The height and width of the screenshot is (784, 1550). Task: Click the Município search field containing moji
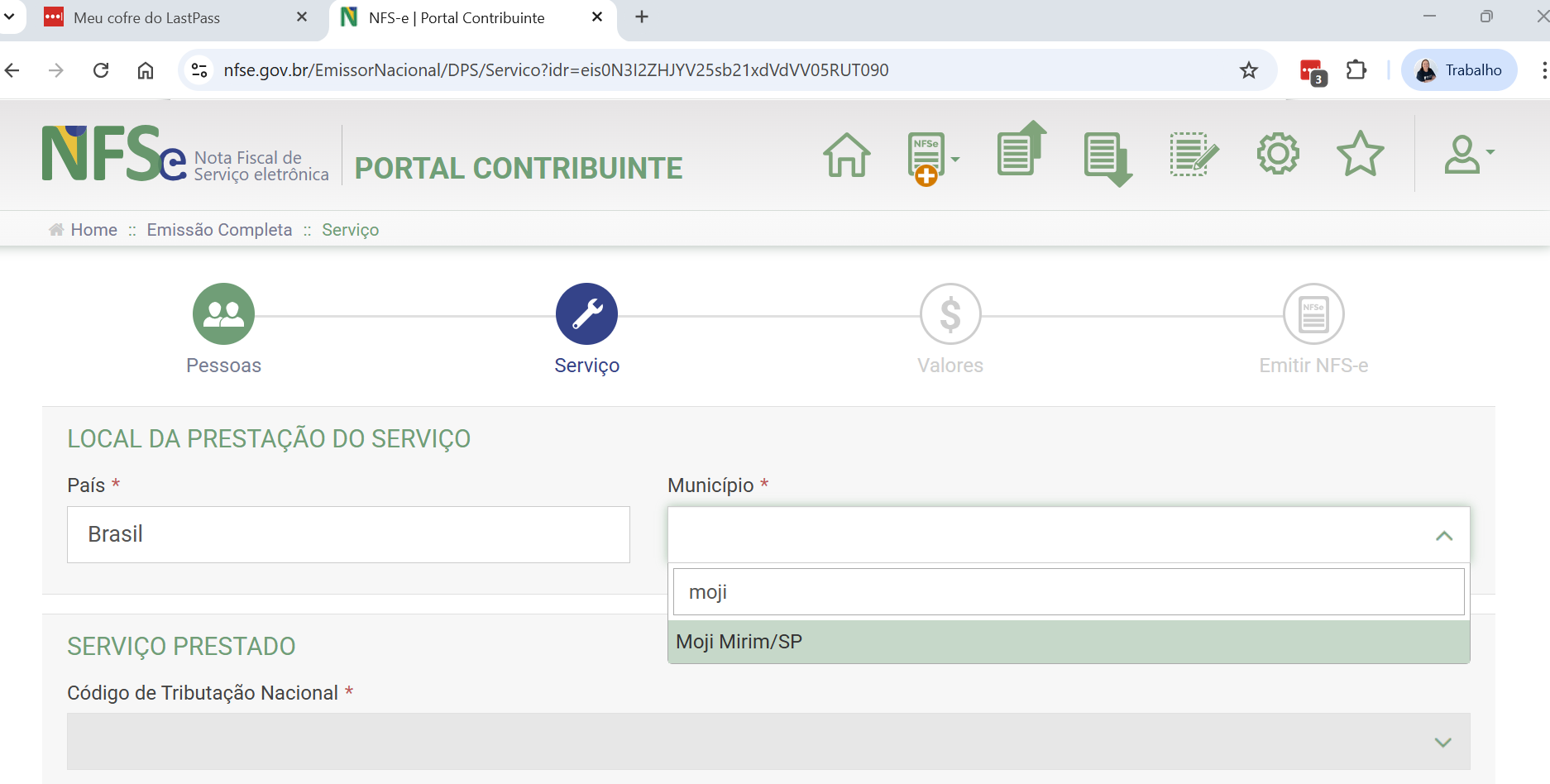coord(1068,592)
